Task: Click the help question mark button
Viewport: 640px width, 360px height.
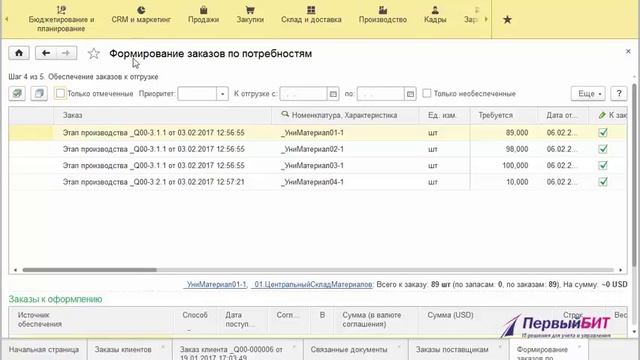Action: [x=619, y=93]
